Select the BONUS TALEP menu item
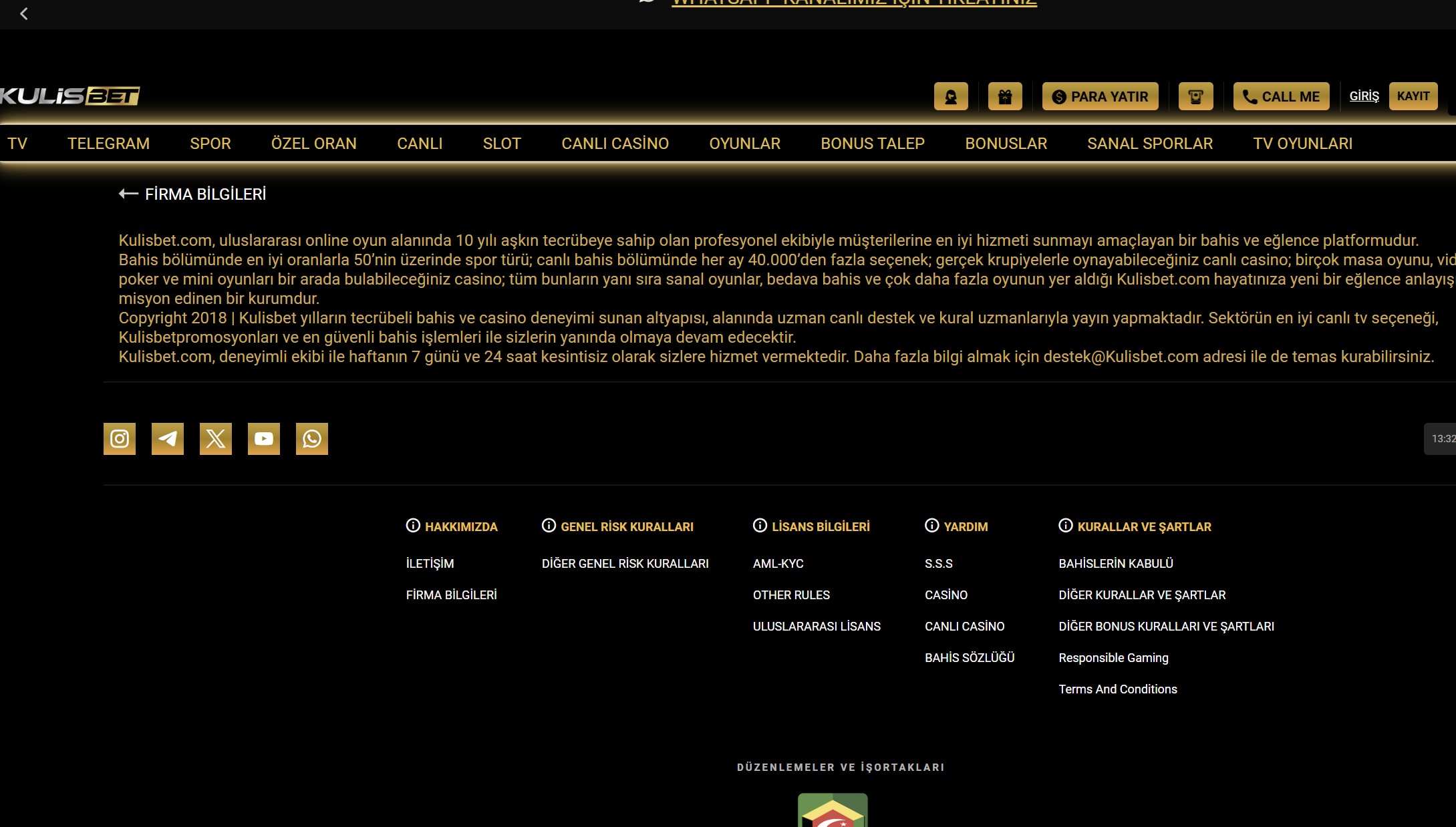1456x827 pixels. click(x=872, y=144)
